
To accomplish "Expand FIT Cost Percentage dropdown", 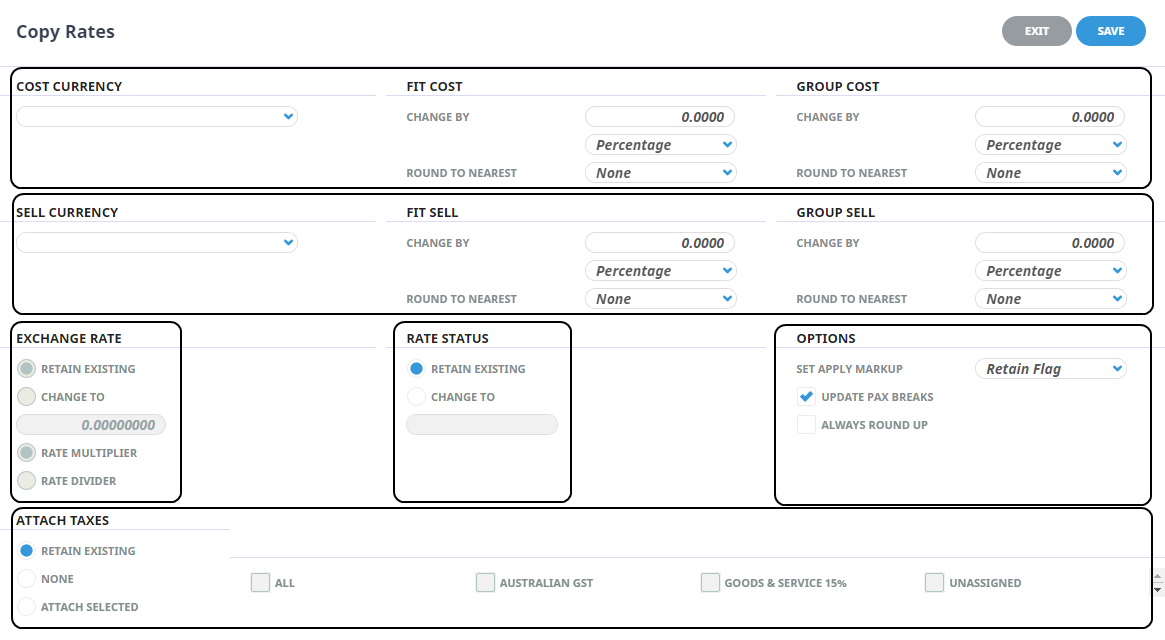I will (x=660, y=145).
